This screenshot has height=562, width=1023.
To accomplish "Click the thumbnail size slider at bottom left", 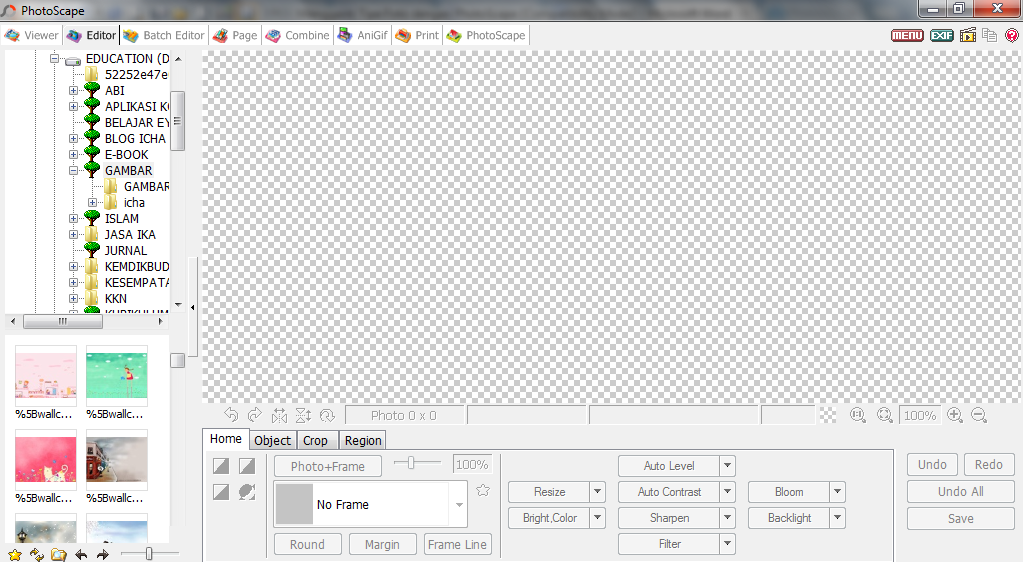I will click(x=149, y=554).
